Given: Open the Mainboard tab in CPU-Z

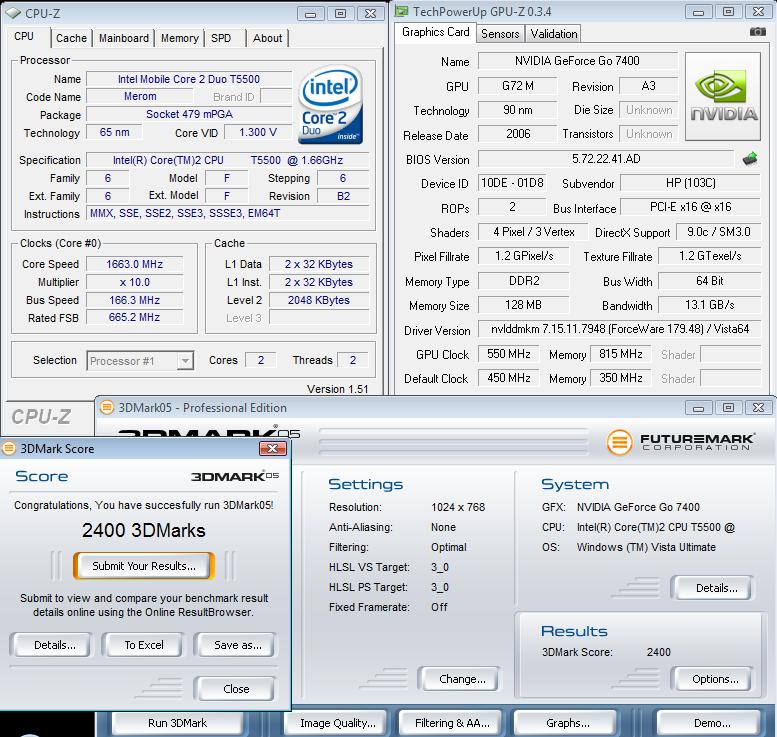Looking at the screenshot, I should click(124, 38).
